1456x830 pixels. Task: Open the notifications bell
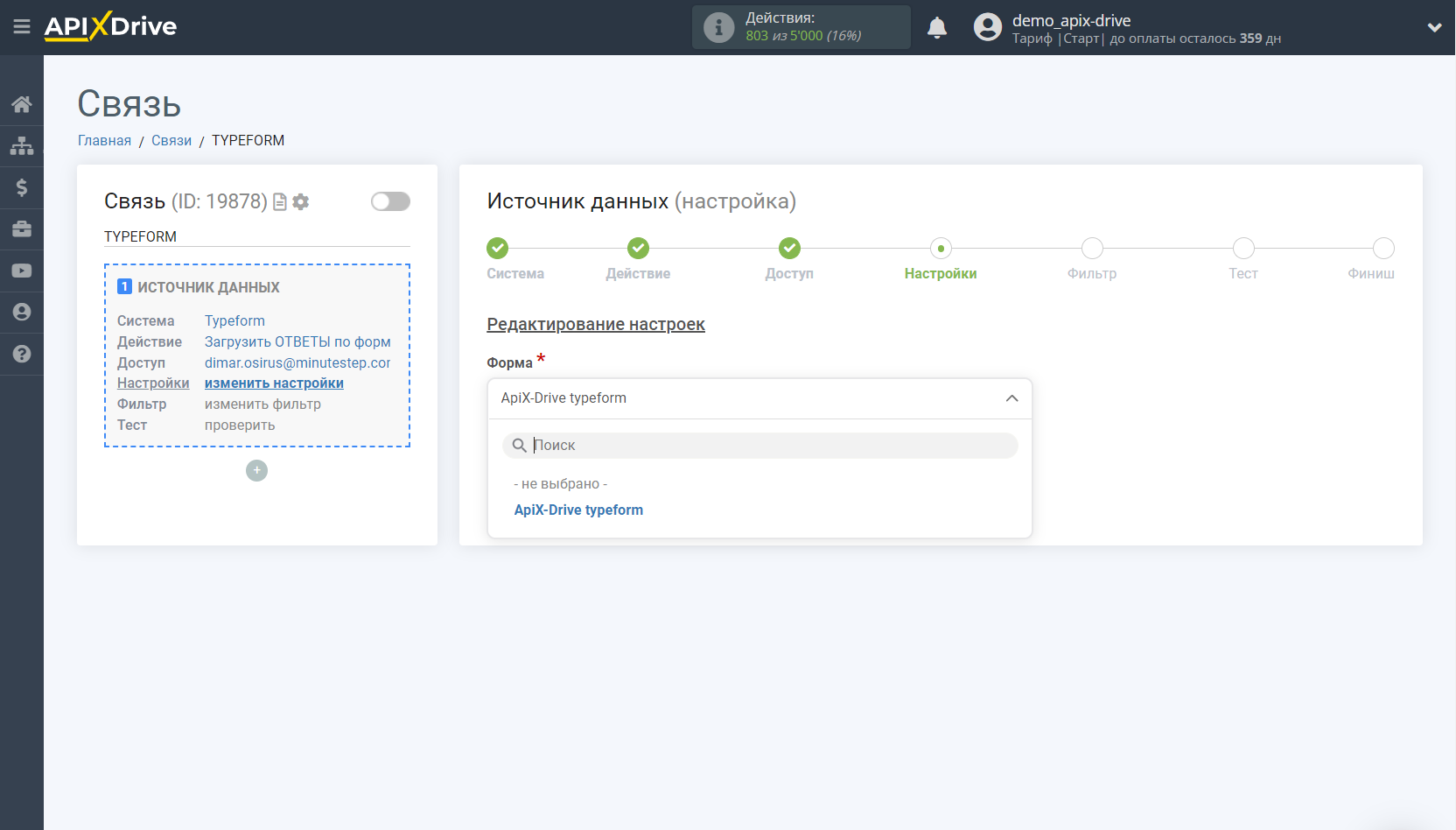point(937,27)
